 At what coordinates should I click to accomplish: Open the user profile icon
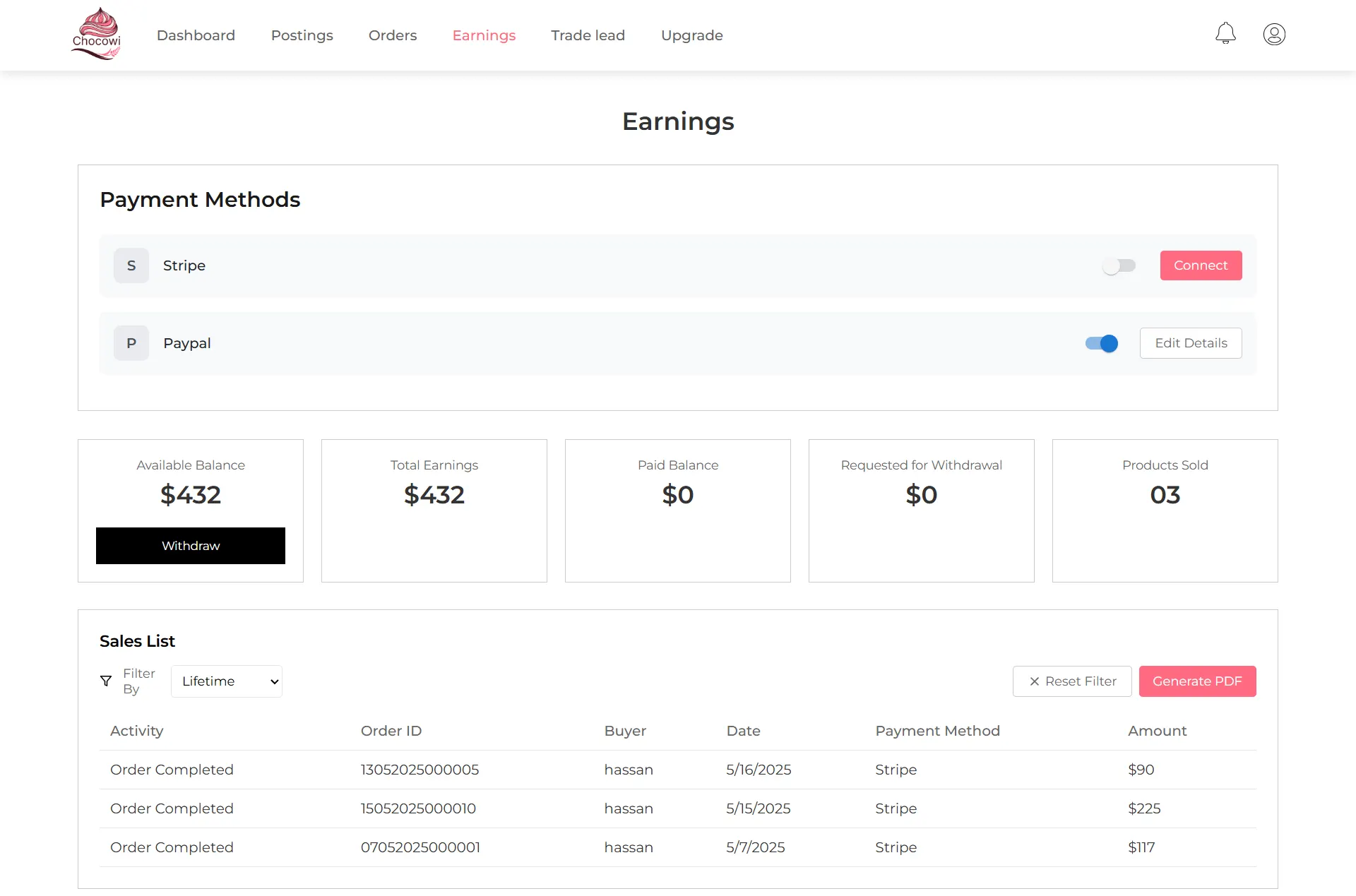1274,34
